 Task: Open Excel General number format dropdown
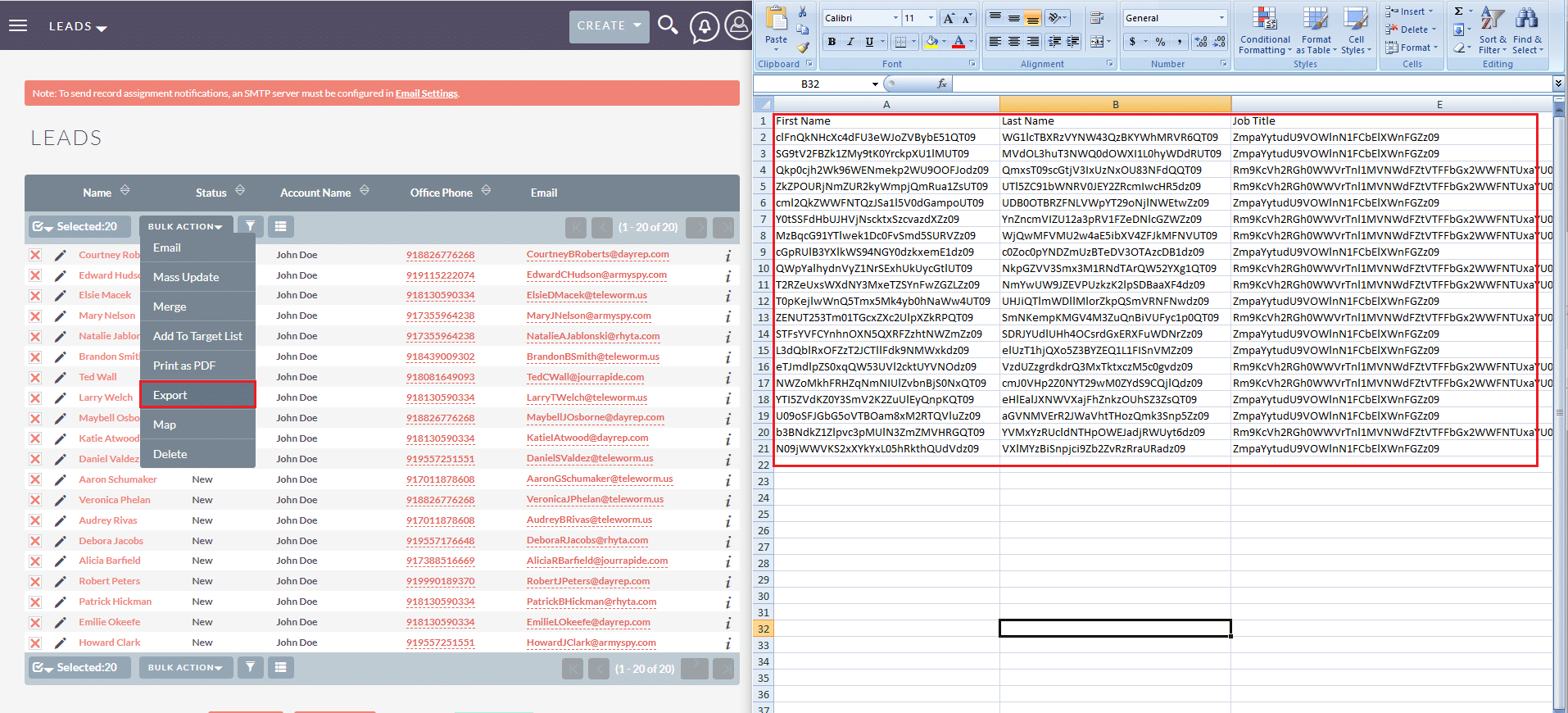[1221, 18]
